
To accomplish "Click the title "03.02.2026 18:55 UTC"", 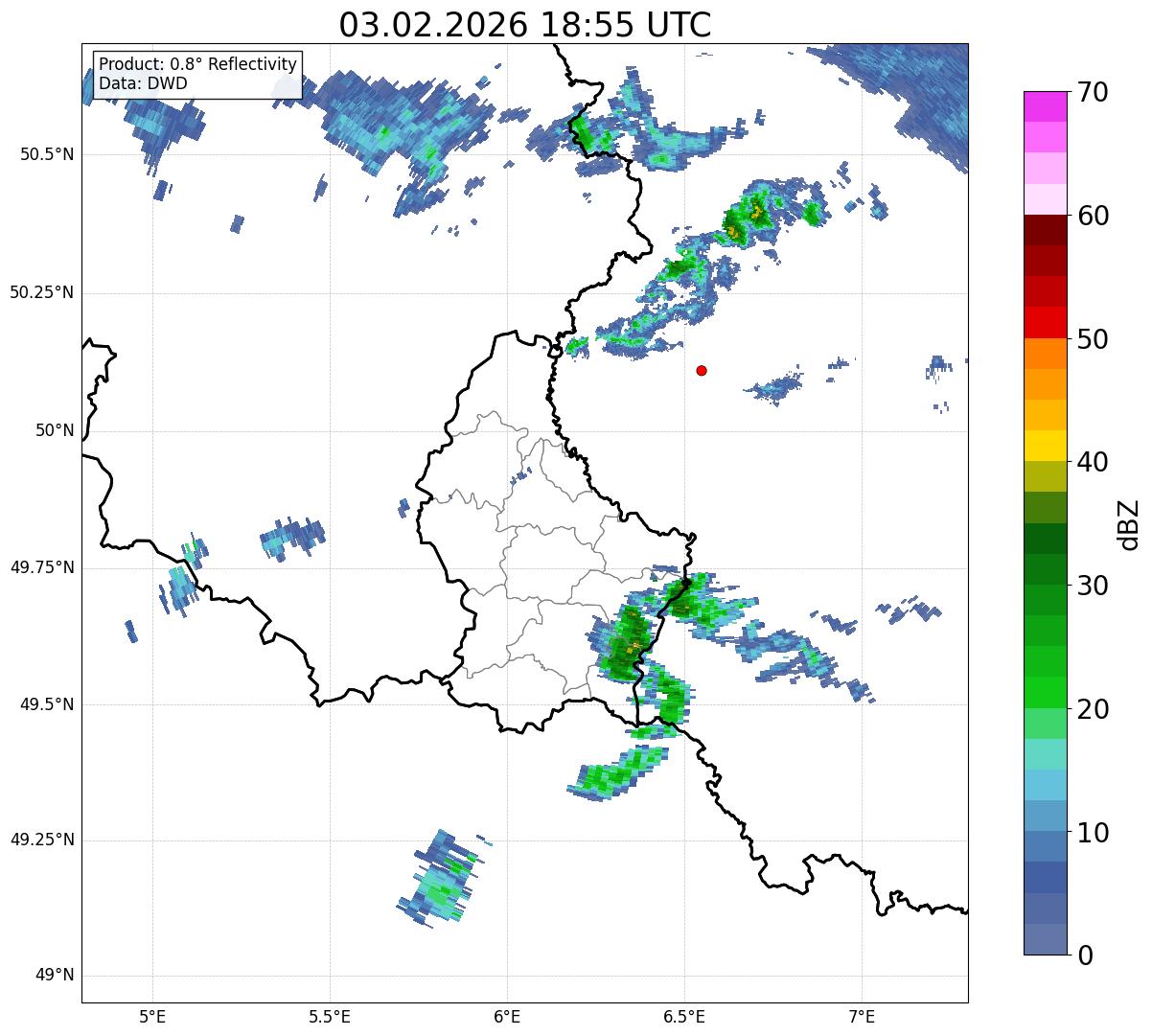I will pyautogui.click(x=525, y=25).
